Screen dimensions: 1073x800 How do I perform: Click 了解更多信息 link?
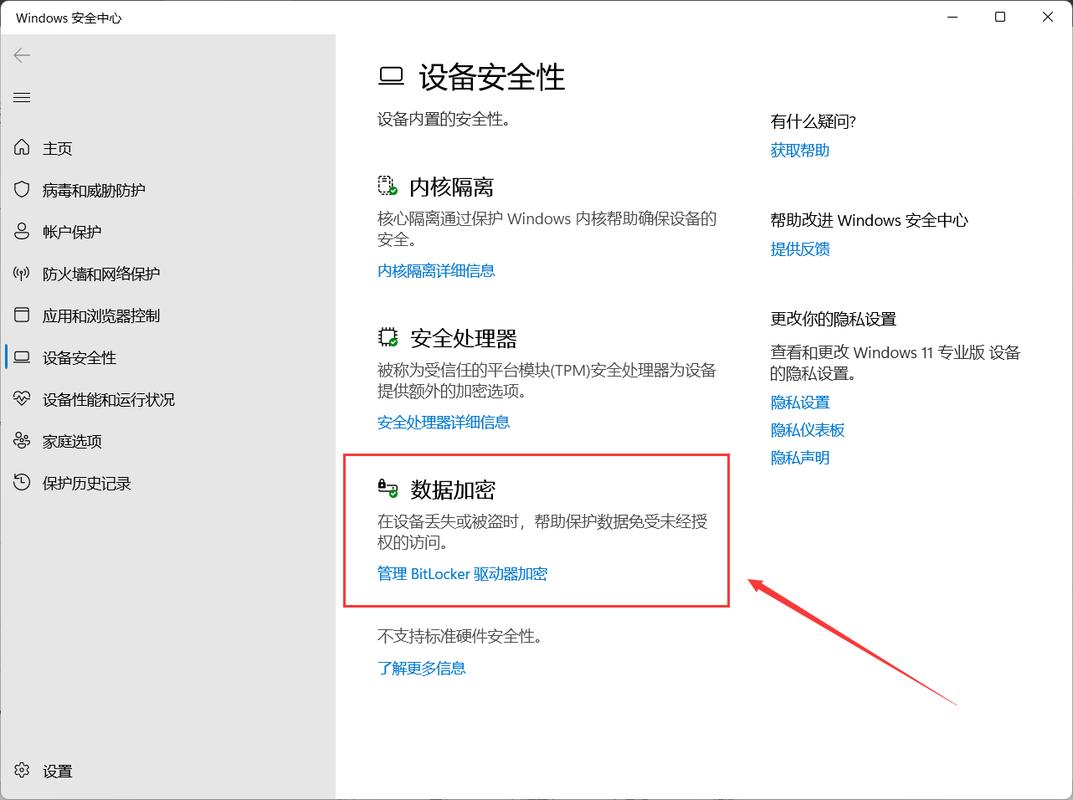pyautogui.click(x=422, y=667)
